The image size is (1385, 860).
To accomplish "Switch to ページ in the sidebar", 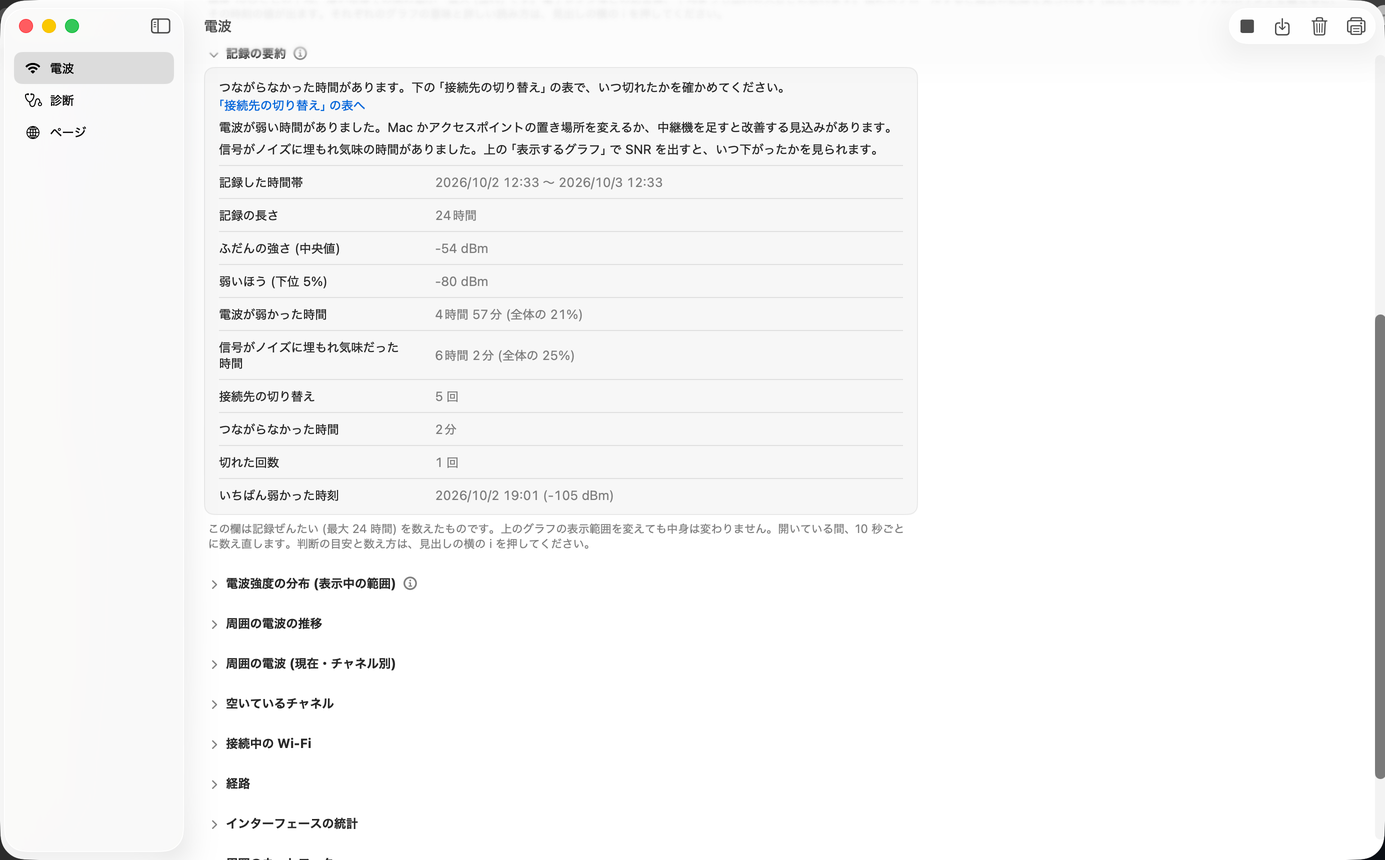I will (94, 132).
